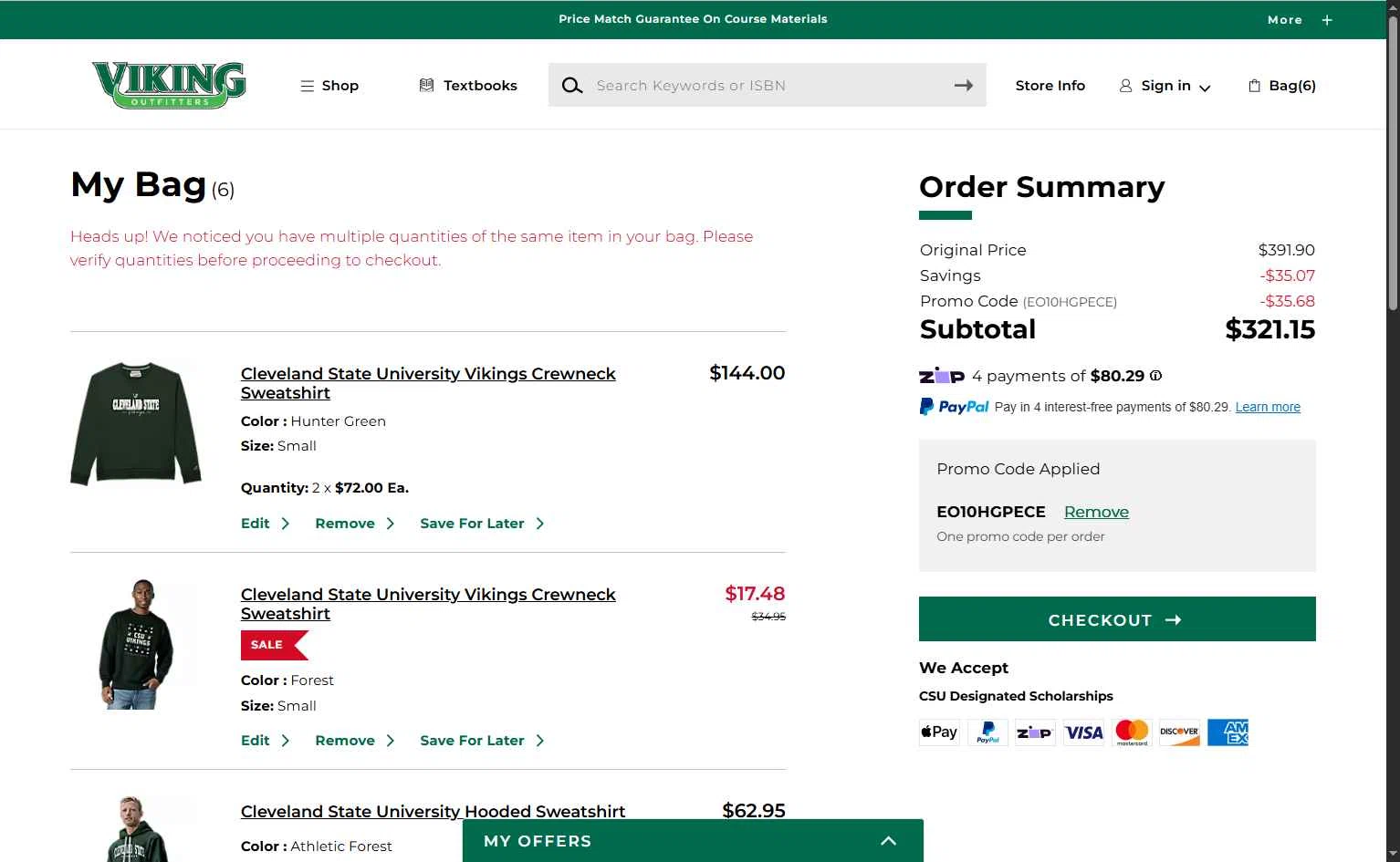The height and width of the screenshot is (862, 1400).
Task: Expand the Sign in dropdown chevron
Action: (x=1205, y=88)
